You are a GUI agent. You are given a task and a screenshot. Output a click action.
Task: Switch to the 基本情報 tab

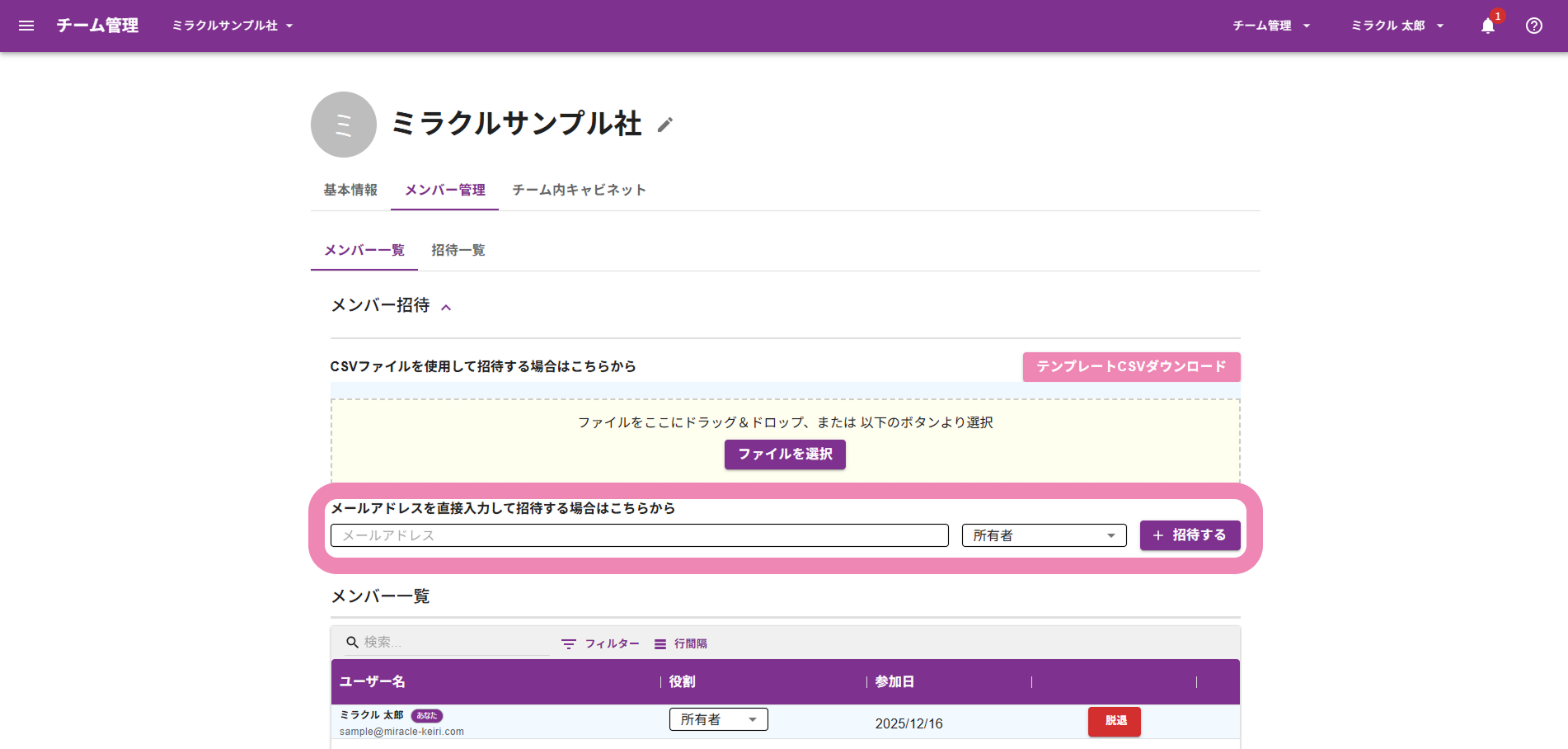[350, 190]
